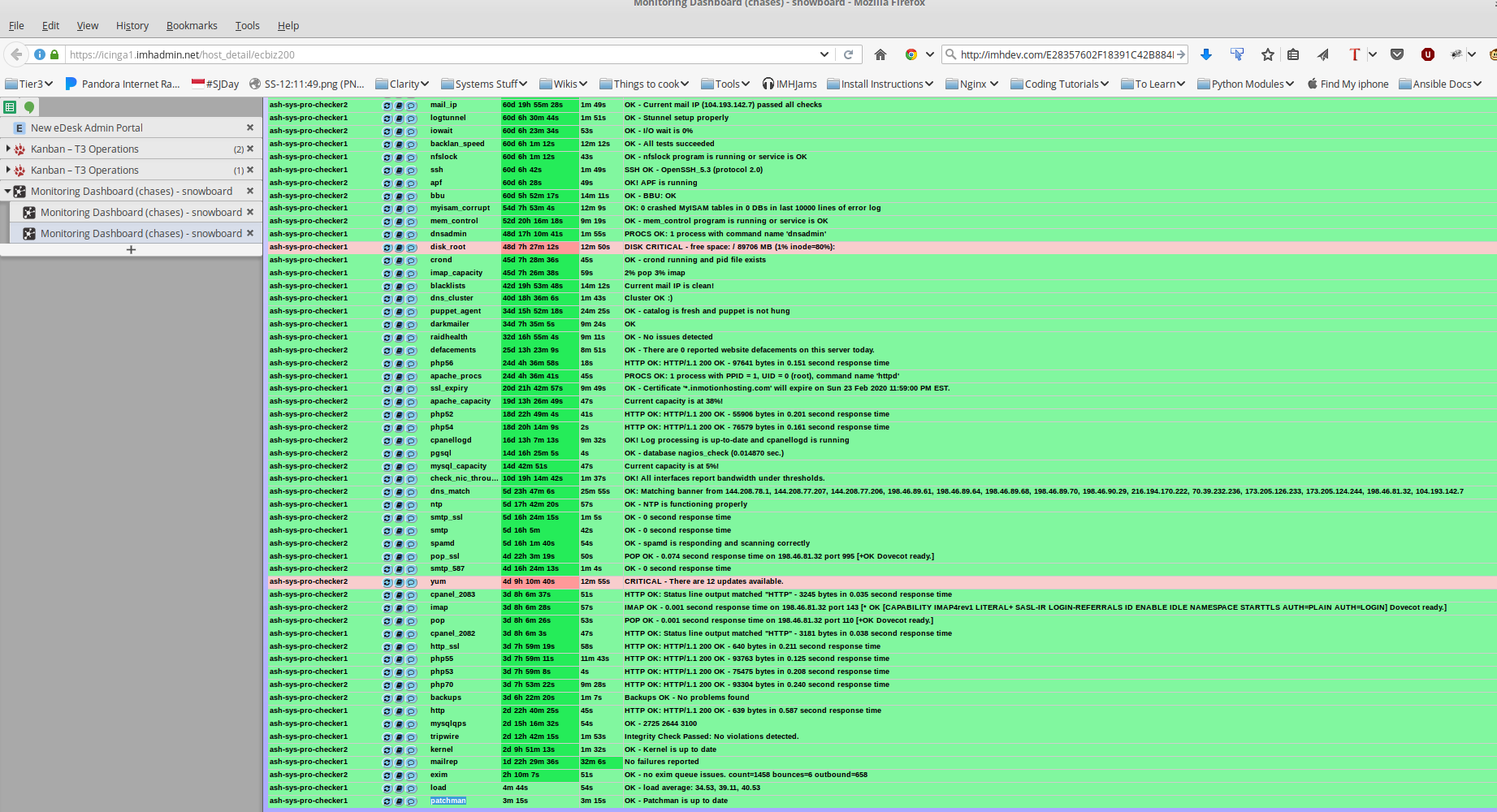Switch to the New eDesk Admin Portal tab
Image resolution: width=1497 pixels, height=812 pixels.
86,127
